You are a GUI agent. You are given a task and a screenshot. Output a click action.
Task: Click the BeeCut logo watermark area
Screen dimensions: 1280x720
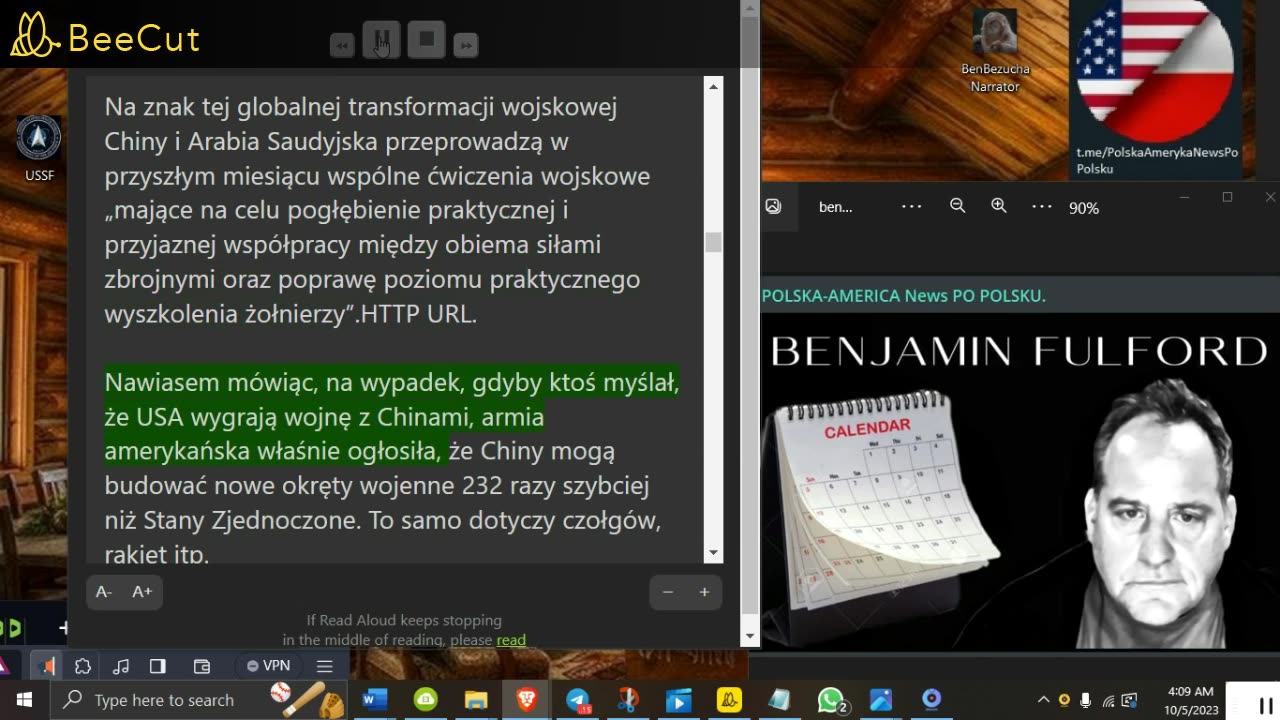(x=105, y=35)
